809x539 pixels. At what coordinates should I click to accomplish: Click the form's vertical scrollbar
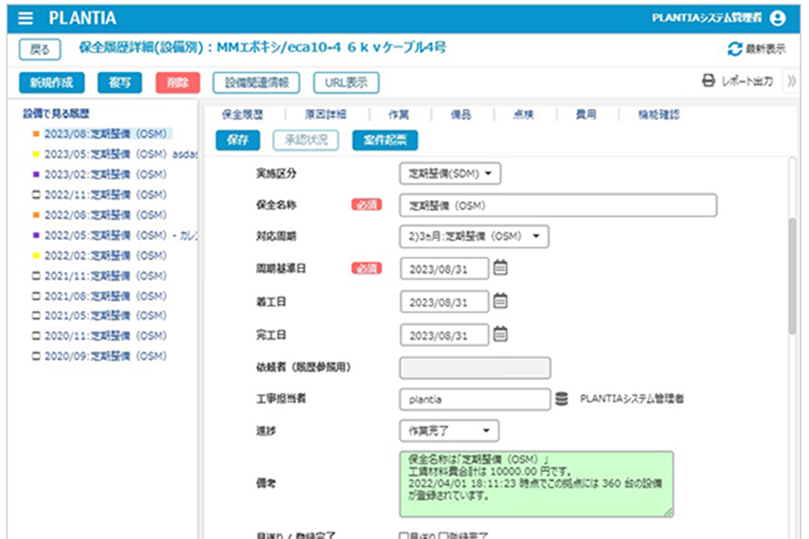[792, 276]
